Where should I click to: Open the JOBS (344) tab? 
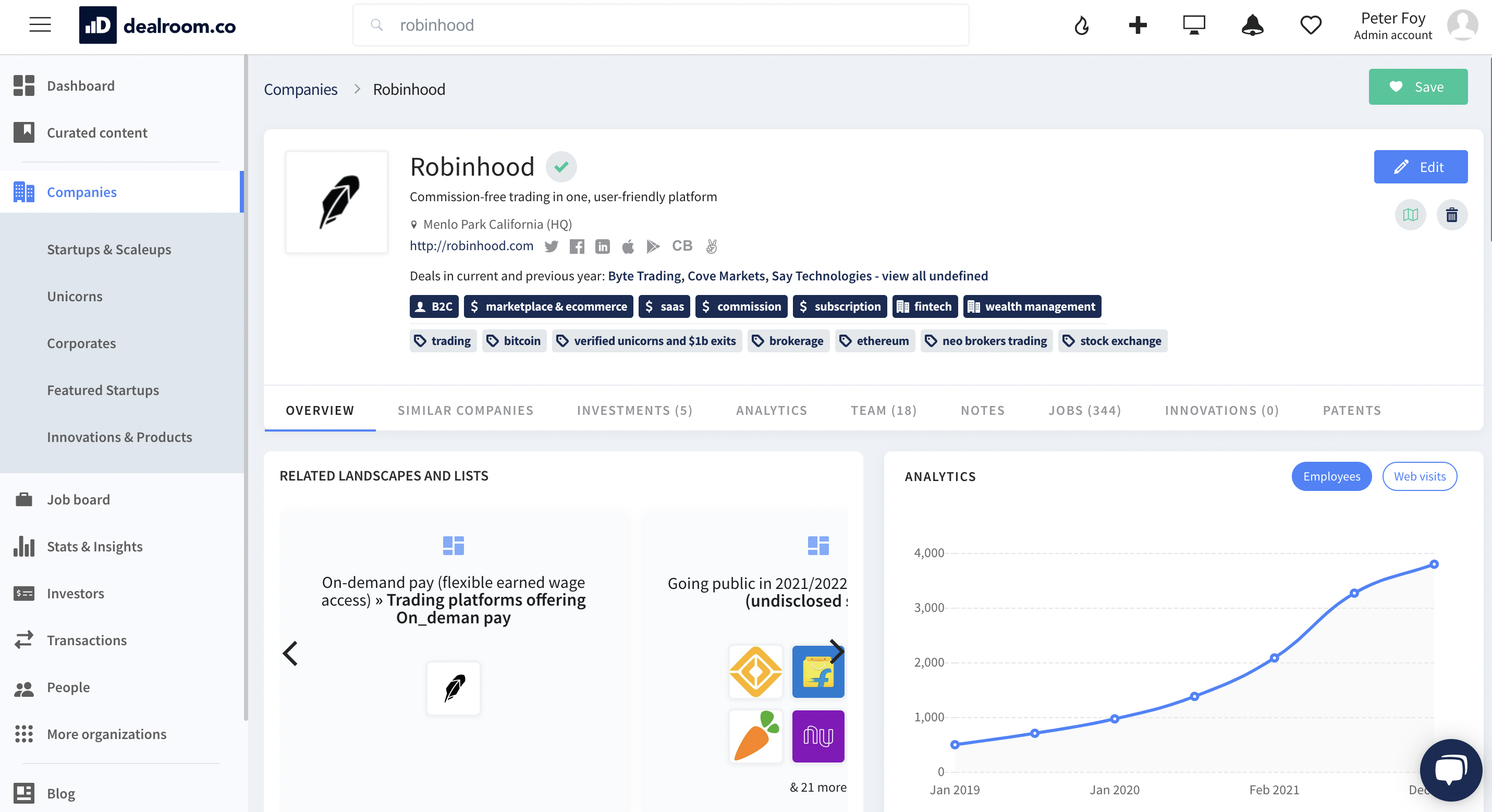[x=1085, y=410]
